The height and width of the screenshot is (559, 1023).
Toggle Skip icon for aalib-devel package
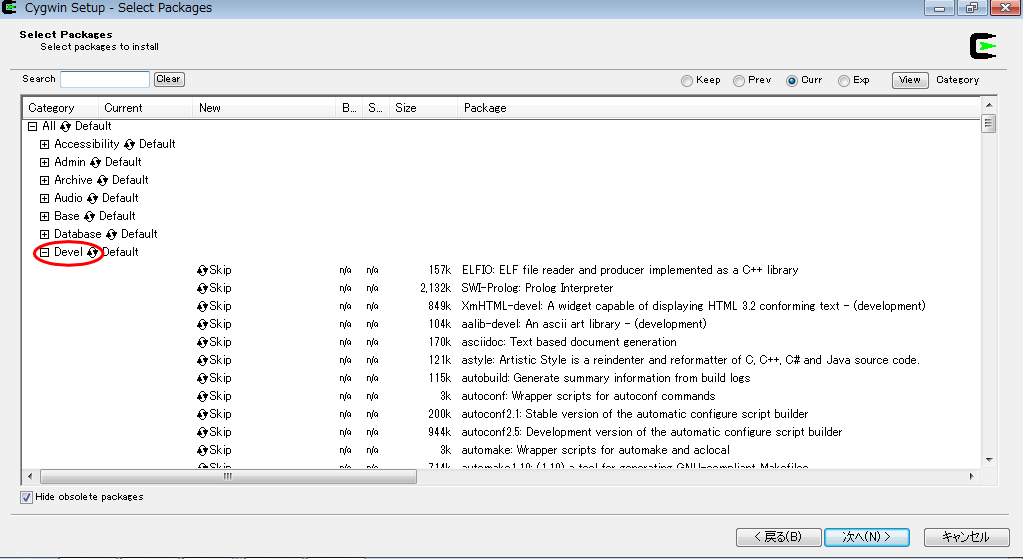point(202,324)
